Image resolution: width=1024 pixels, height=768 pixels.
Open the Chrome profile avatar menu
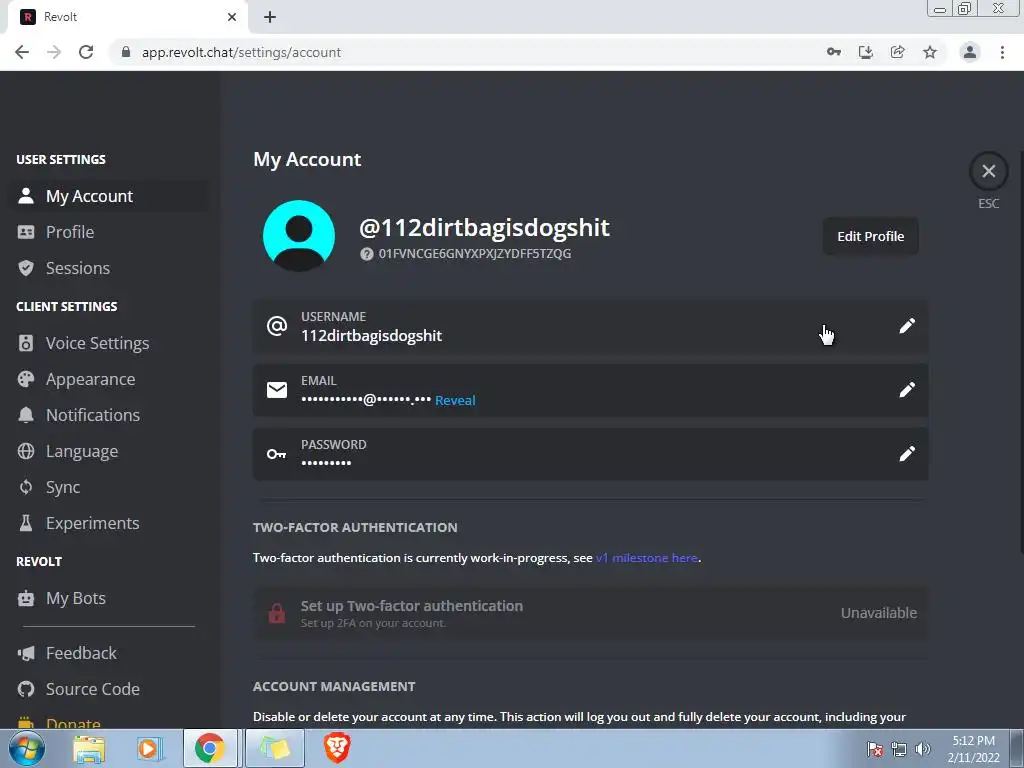[x=970, y=52]
